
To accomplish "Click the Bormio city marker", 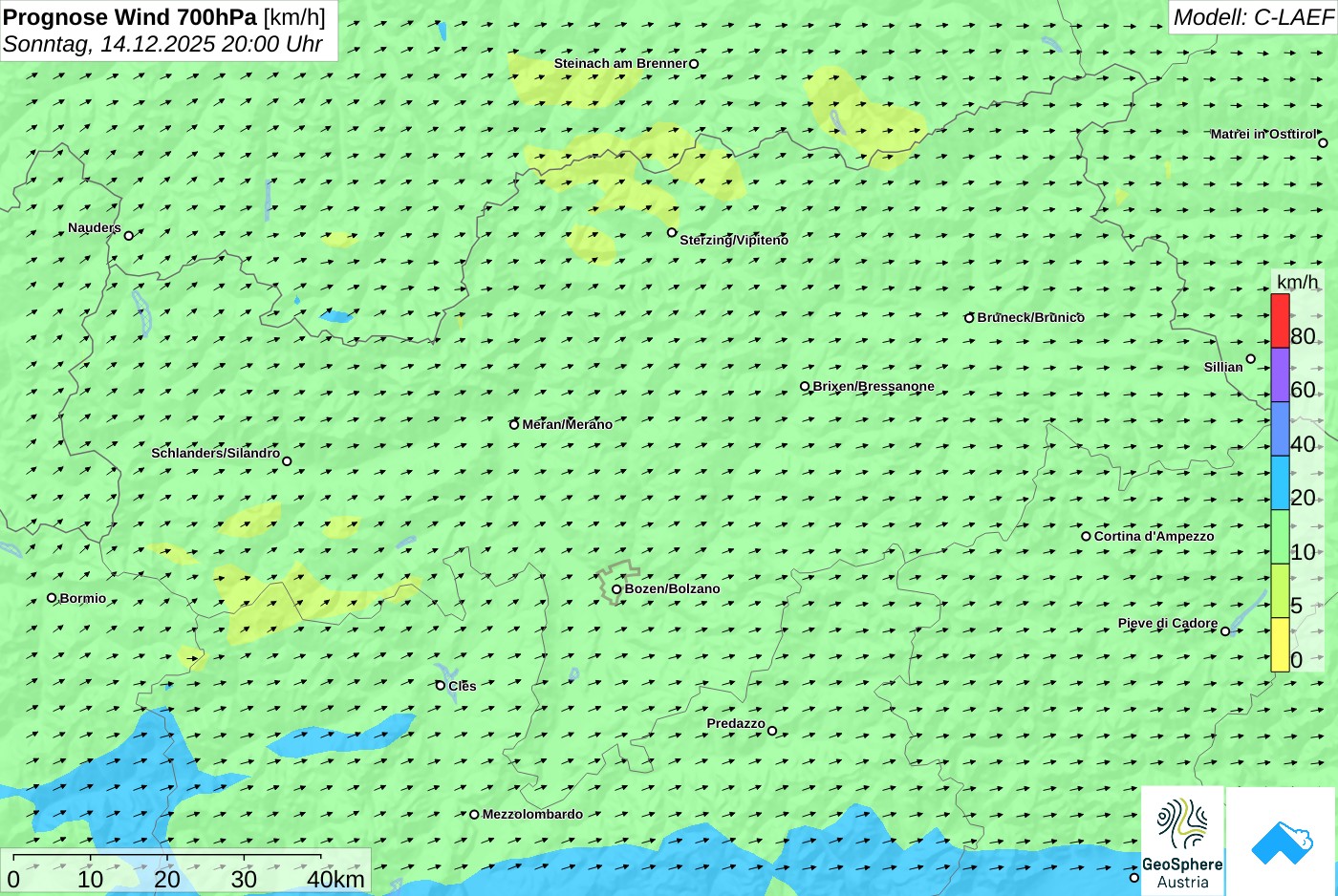I will tap(52, 598).
